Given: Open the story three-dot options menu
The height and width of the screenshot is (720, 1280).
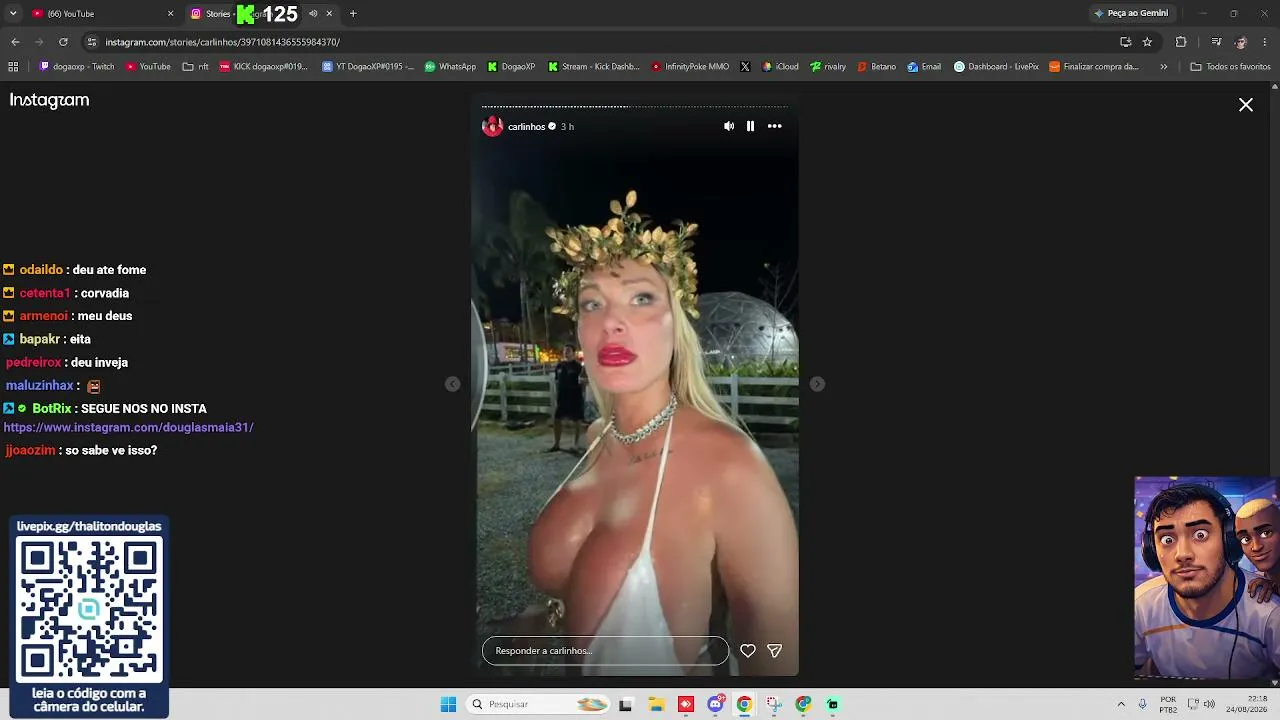Looking at the screenshot, I should 774,126.
